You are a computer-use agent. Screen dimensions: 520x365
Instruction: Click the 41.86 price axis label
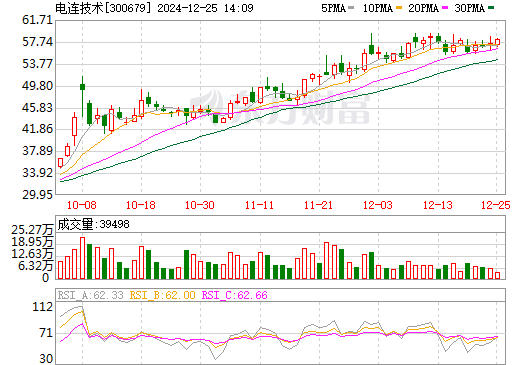click(38, 129)
